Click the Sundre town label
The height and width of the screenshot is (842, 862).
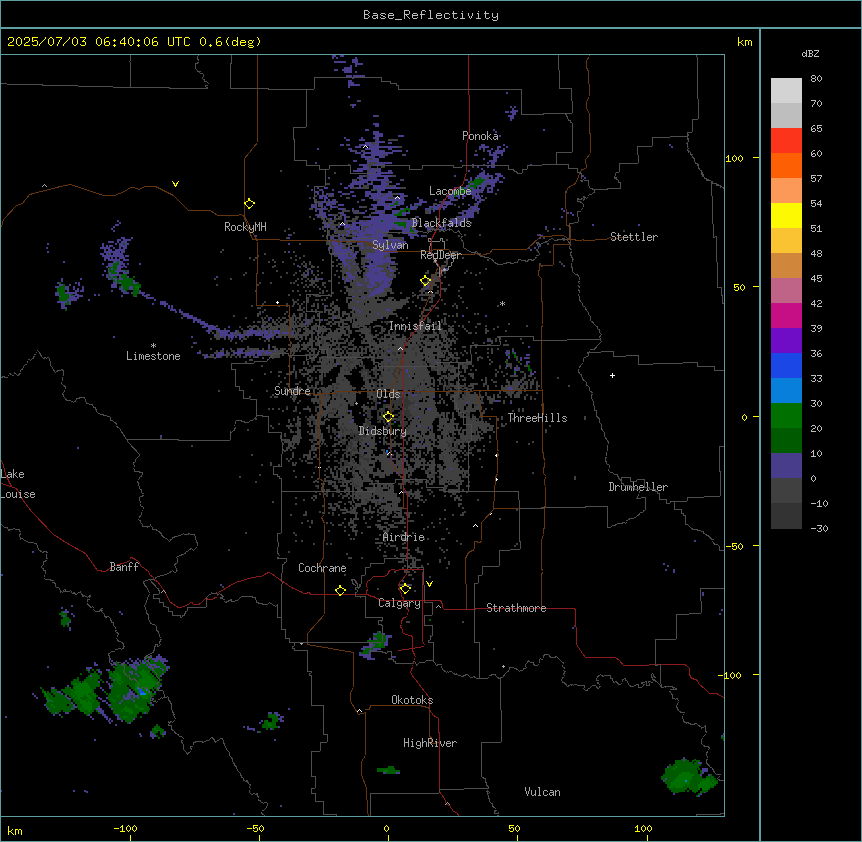pyautogui.click(x=292, y=391)
